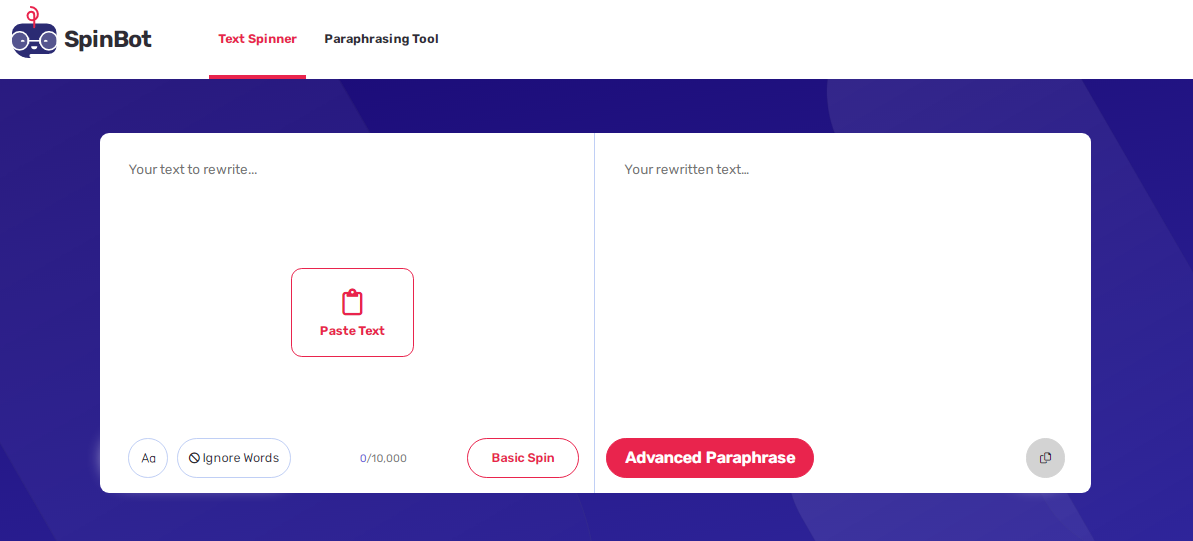Open the Paraphrasing Tool tab
The height and width of the screenshot is (541, 1193).
point(381,39)
